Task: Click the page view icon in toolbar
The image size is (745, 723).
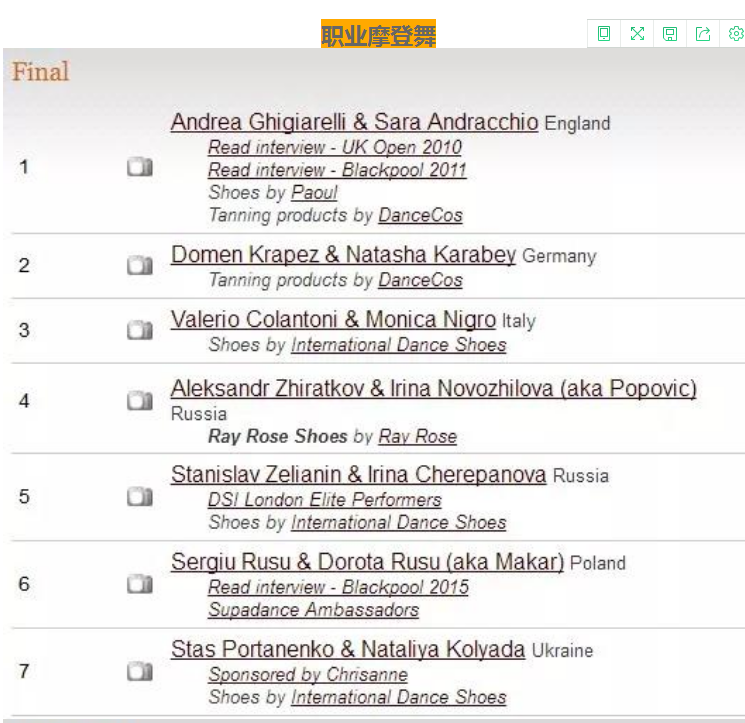Action: tap(604, 34)
